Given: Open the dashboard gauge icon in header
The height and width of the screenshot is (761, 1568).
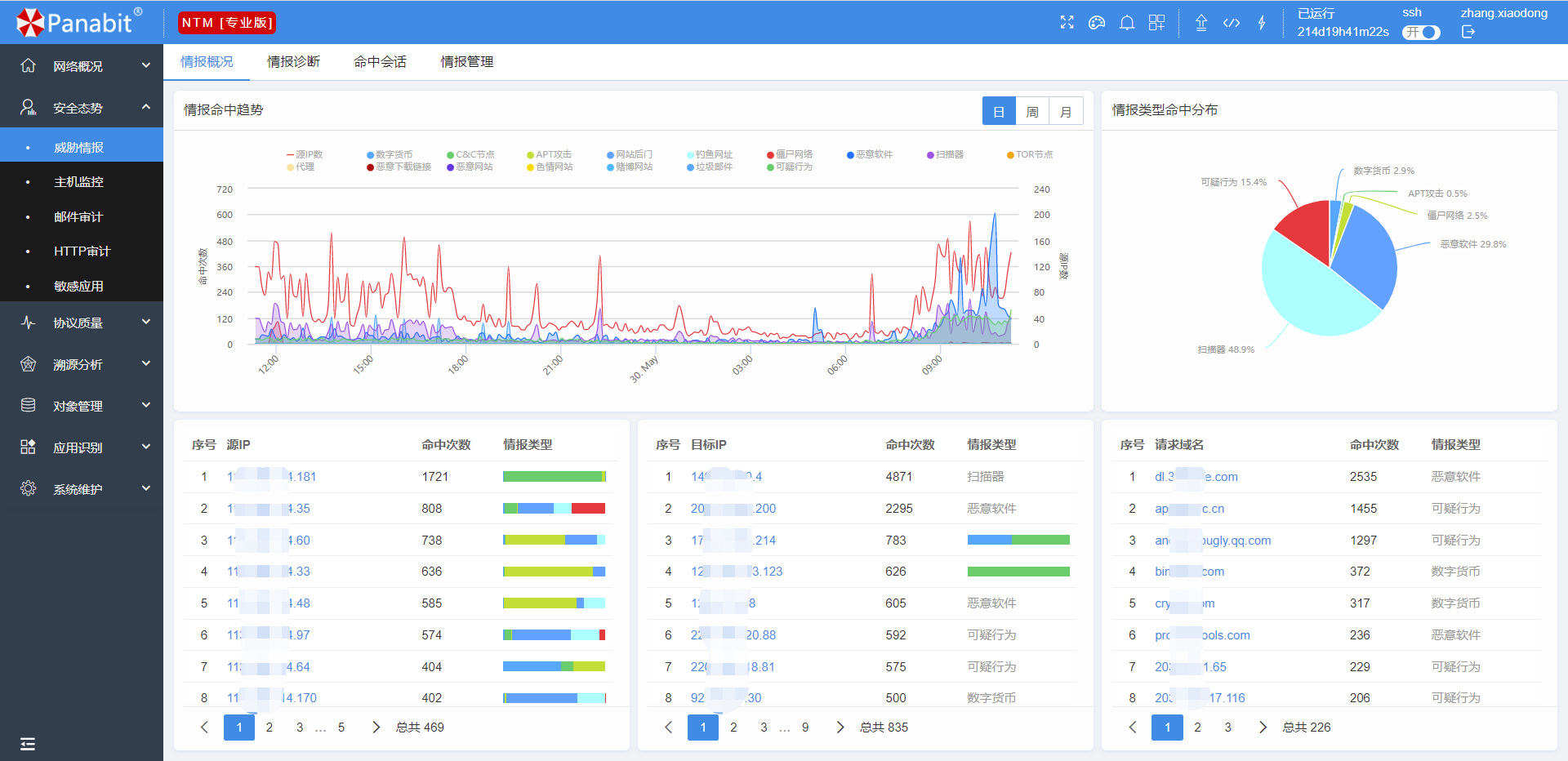Looking at the screenshot, I should pos(1097,23).
